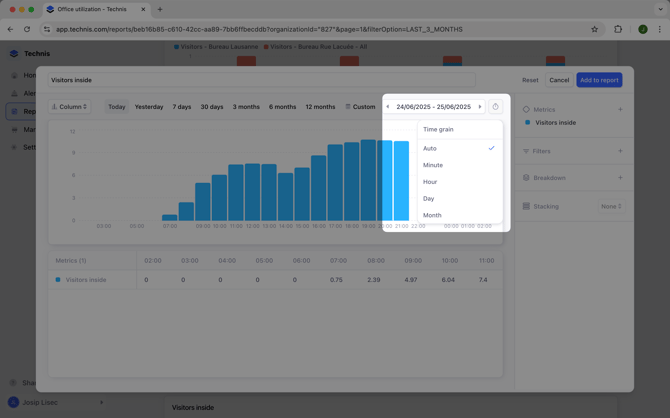Open browser extensions puzzle icon

pos(618,29)
